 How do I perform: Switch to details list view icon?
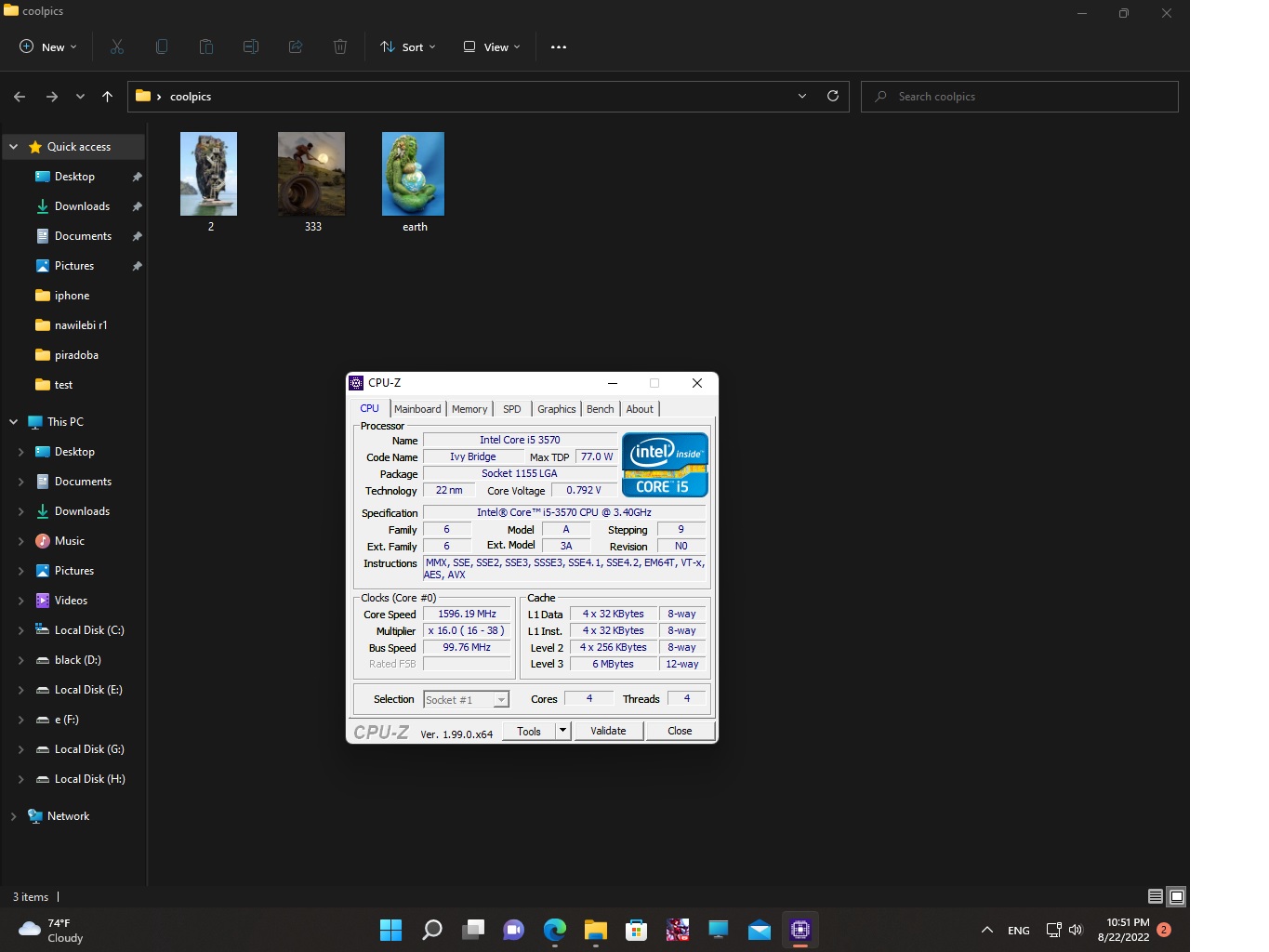1155,896
